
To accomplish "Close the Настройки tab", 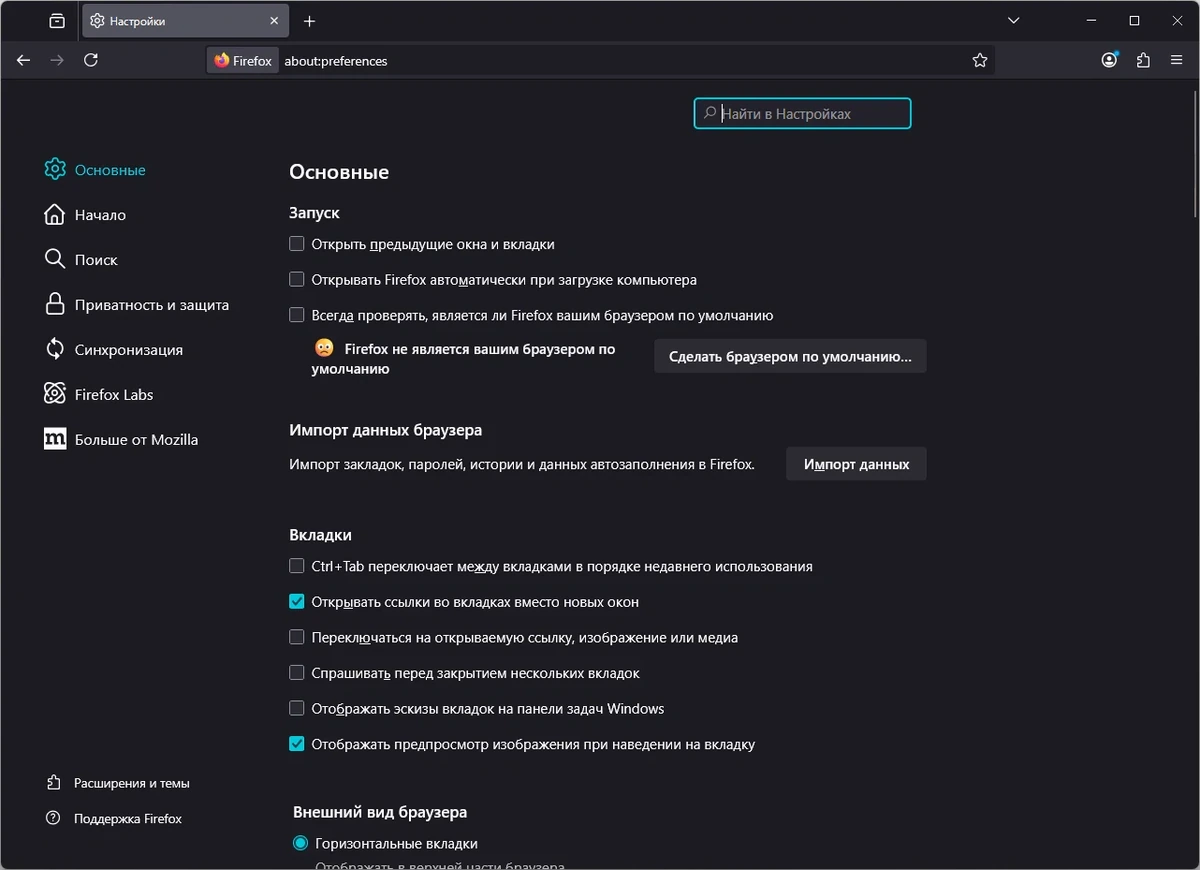I will 274,21.
